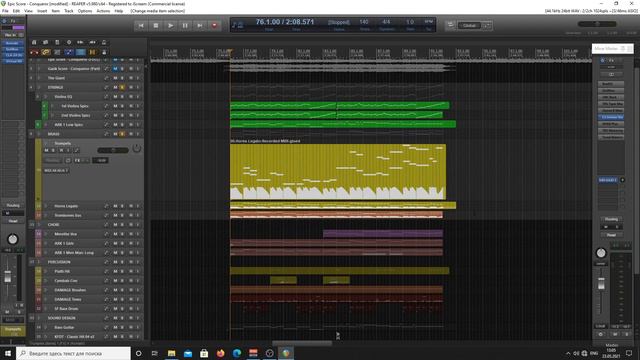The height and width of the screenshot is (360, 640).
Task: Click the 140 BPM tempo field
Action: (364, 22)
